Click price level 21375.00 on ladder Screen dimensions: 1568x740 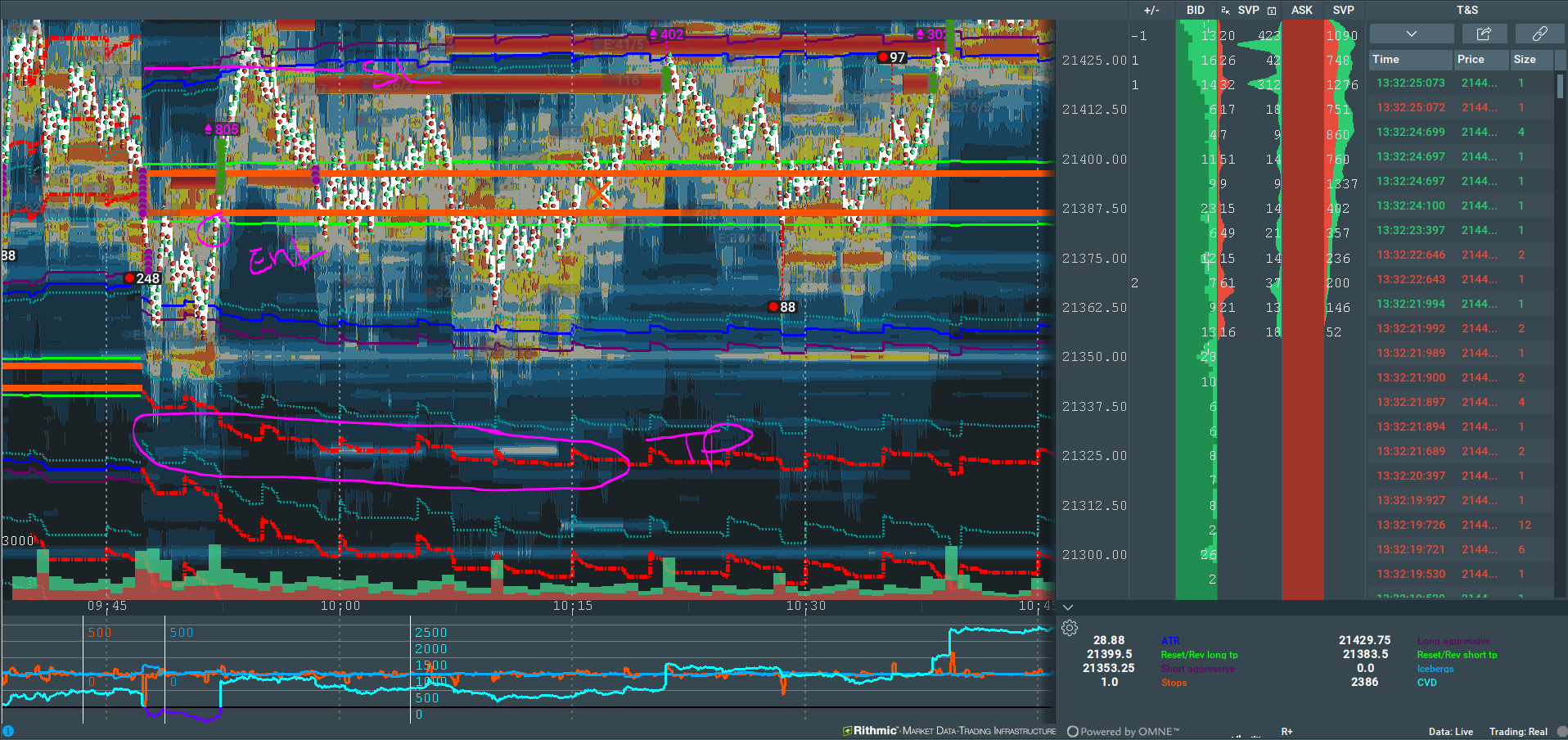(x=1094, y=259)
